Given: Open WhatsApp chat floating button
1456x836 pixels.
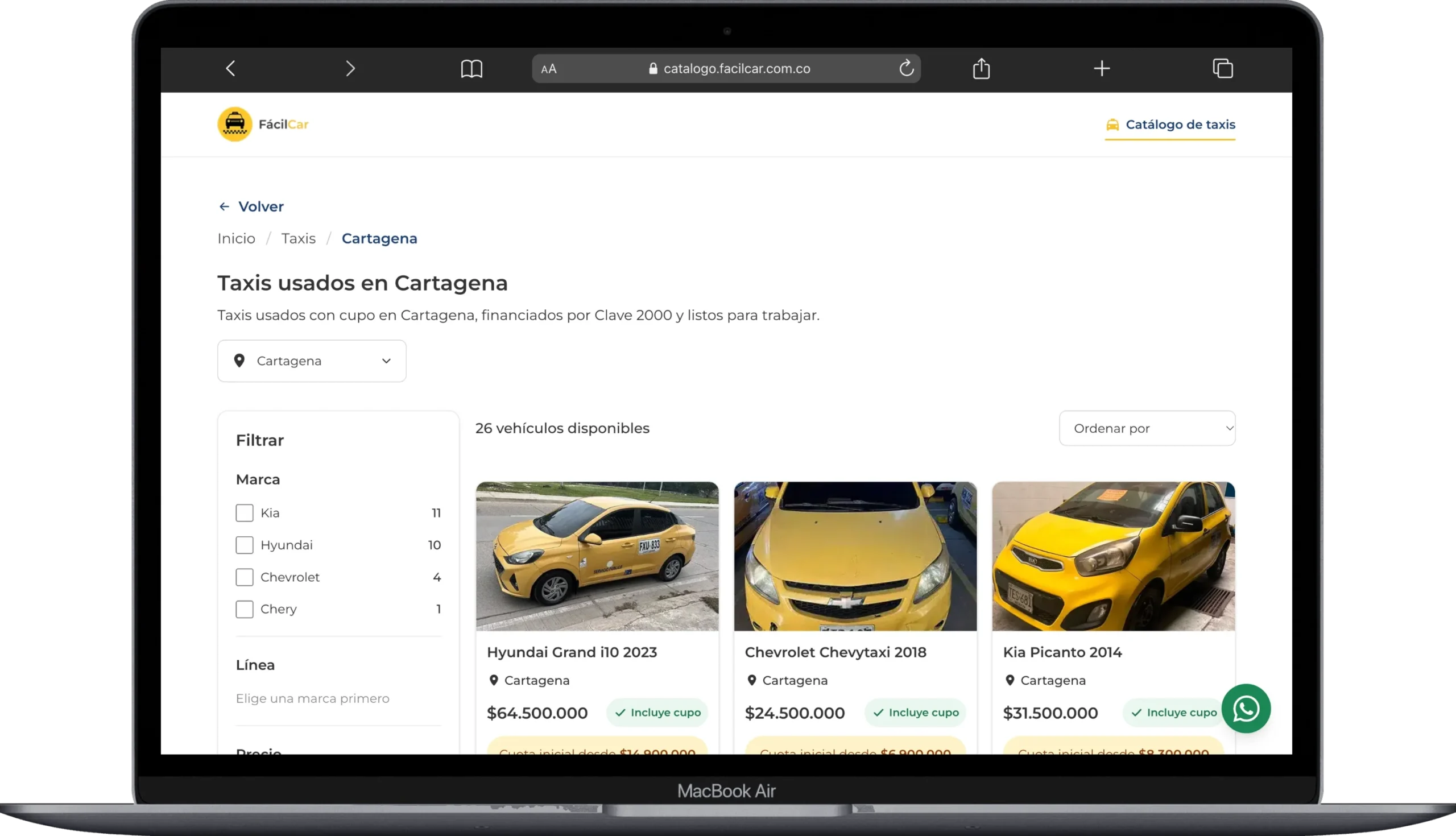Looking at the screenshot, I should (x=1246, y=708).
